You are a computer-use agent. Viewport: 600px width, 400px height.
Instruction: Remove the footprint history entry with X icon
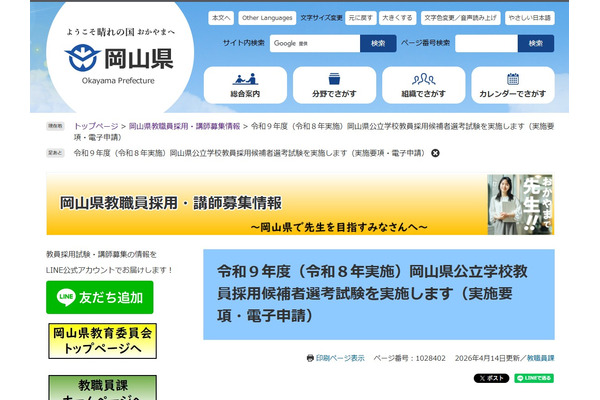coord(435,153)
